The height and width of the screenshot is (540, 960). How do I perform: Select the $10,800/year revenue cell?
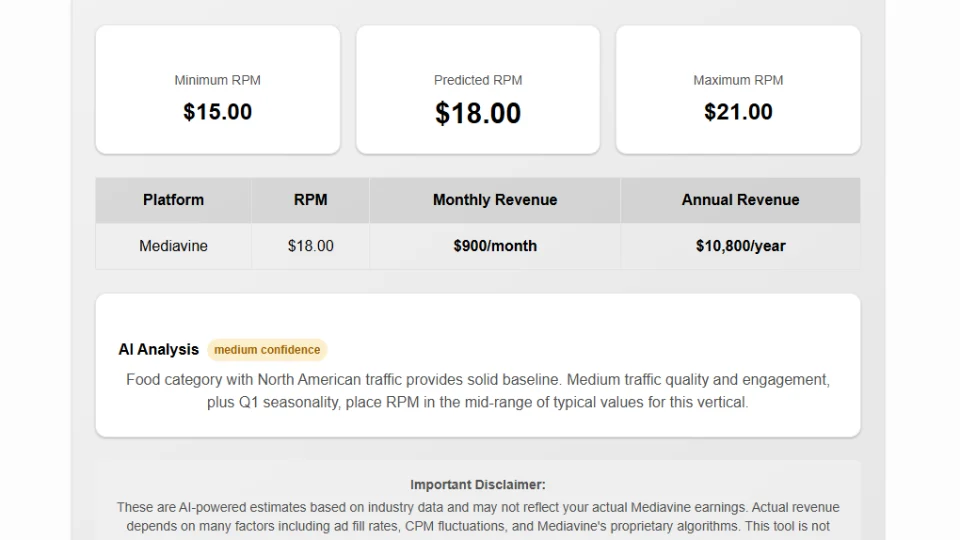click(x=740, y=246)
